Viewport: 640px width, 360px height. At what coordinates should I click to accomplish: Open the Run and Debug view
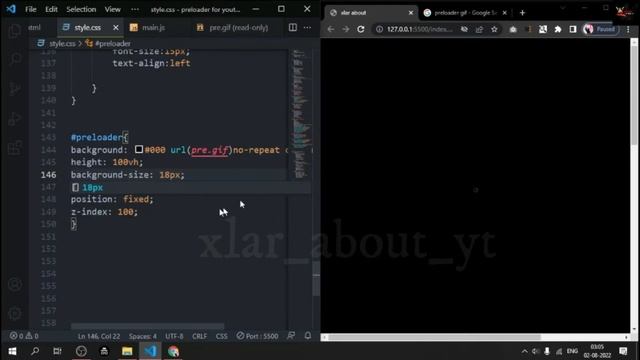click(x=15, y=118)
